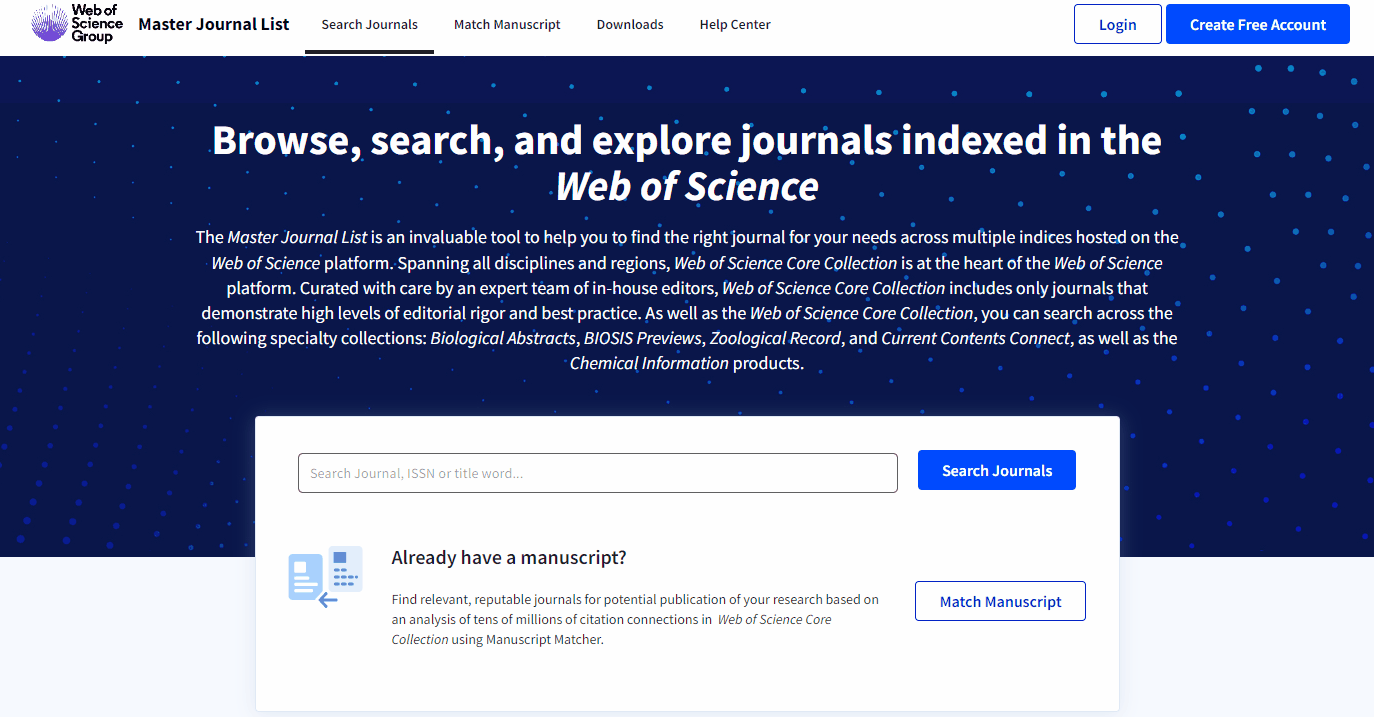
Task: Open the Help Center tab
Action: tap(735, 24)
